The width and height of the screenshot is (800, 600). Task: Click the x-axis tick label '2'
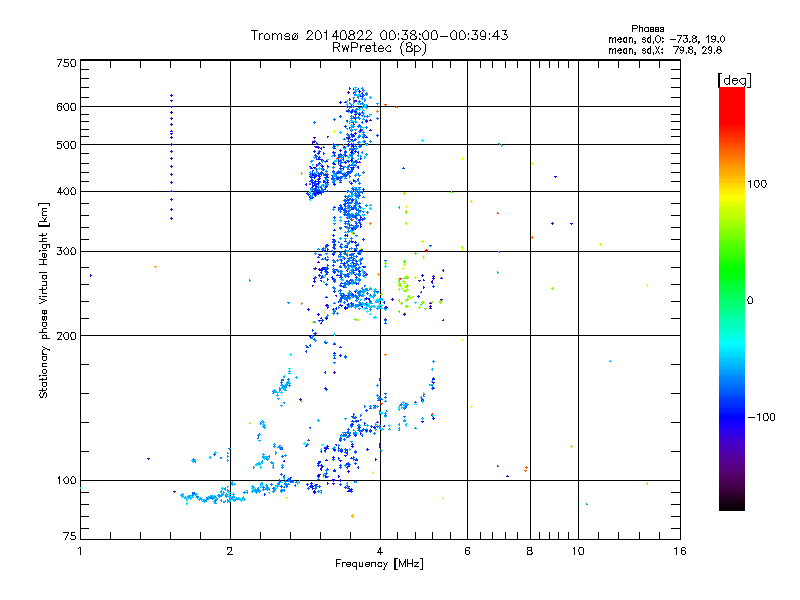[230, 551]
